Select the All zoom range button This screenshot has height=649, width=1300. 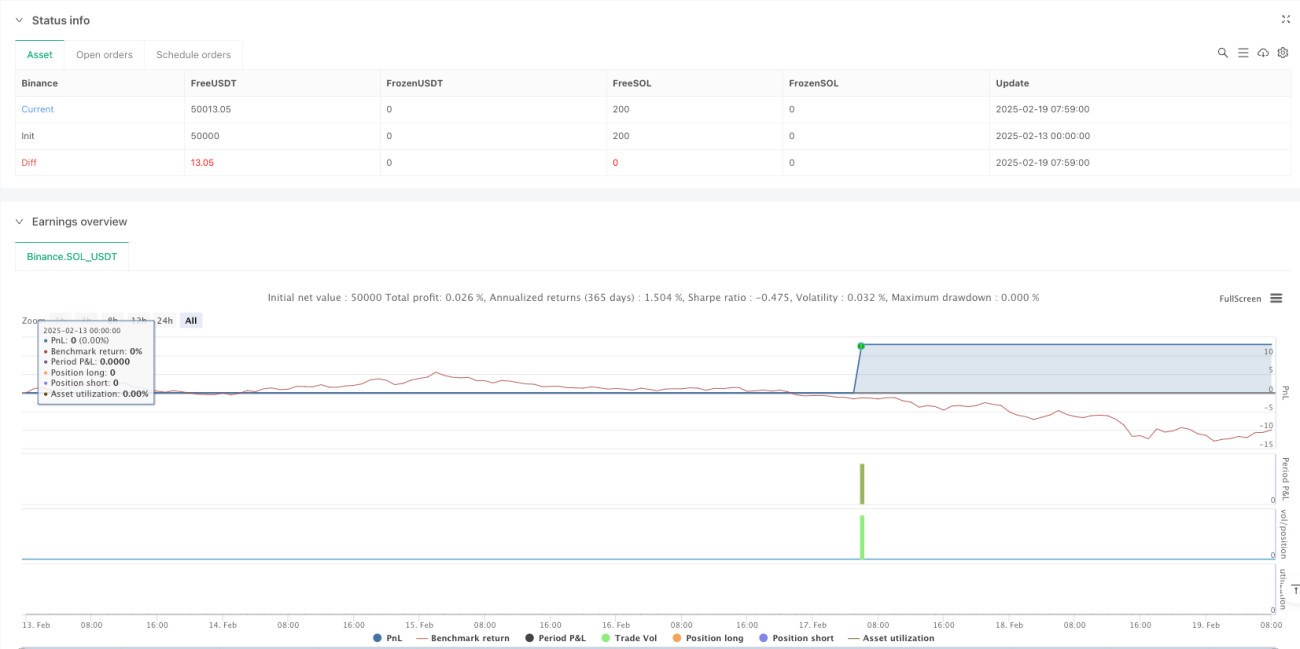(191, 320)
